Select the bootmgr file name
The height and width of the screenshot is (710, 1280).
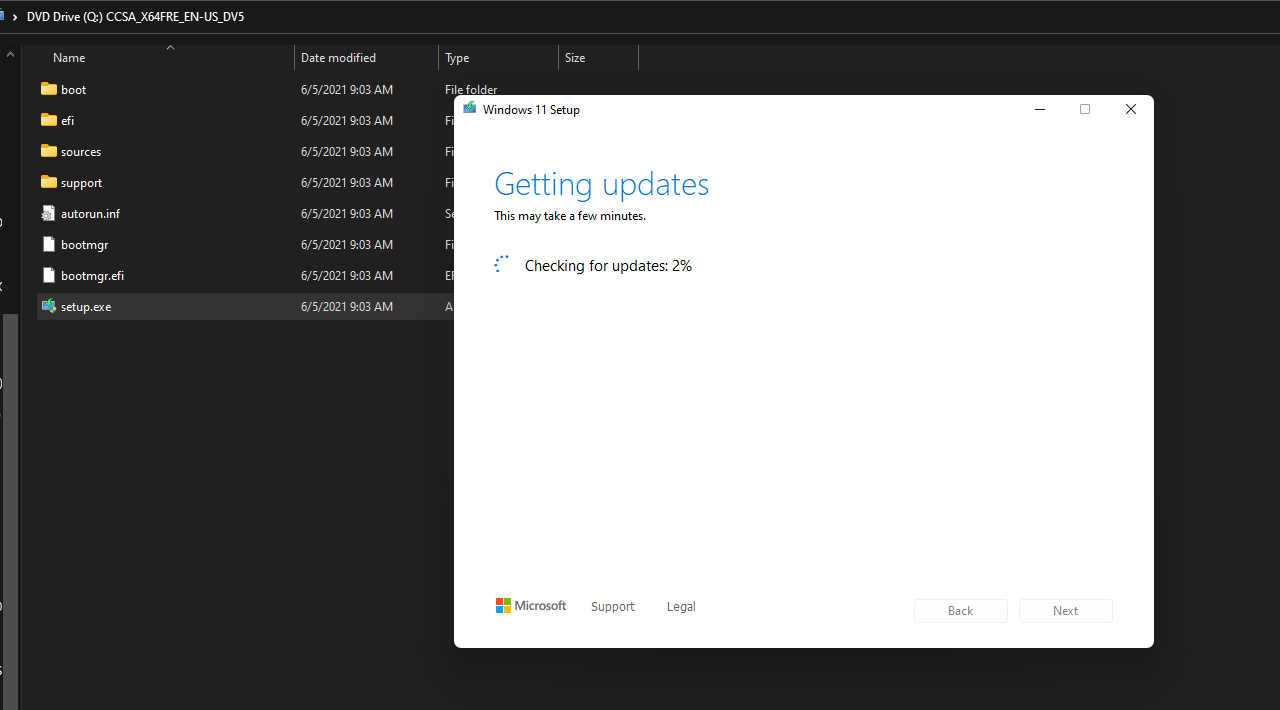pyautogui.click(x=84, y=245)
